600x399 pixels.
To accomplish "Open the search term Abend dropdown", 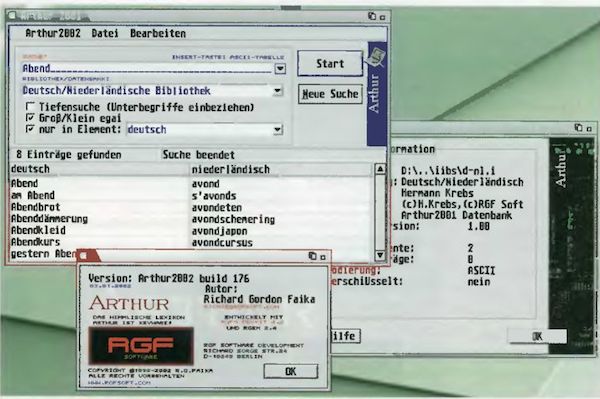I will [x=280, y=68].
